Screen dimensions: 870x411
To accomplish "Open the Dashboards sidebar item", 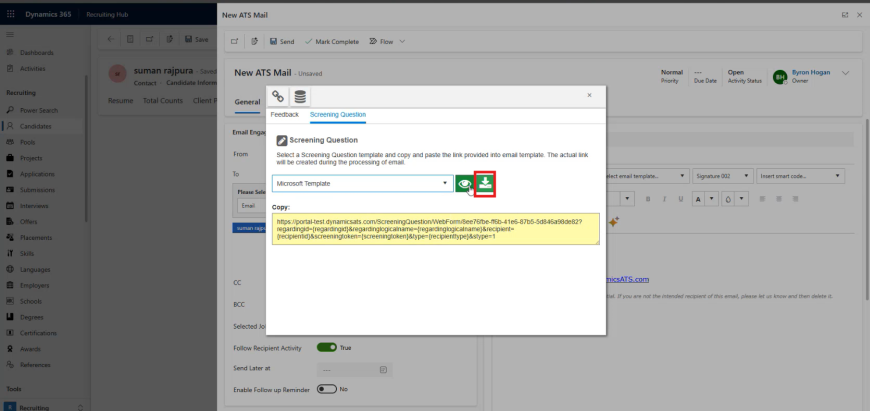I will (37, 53).
